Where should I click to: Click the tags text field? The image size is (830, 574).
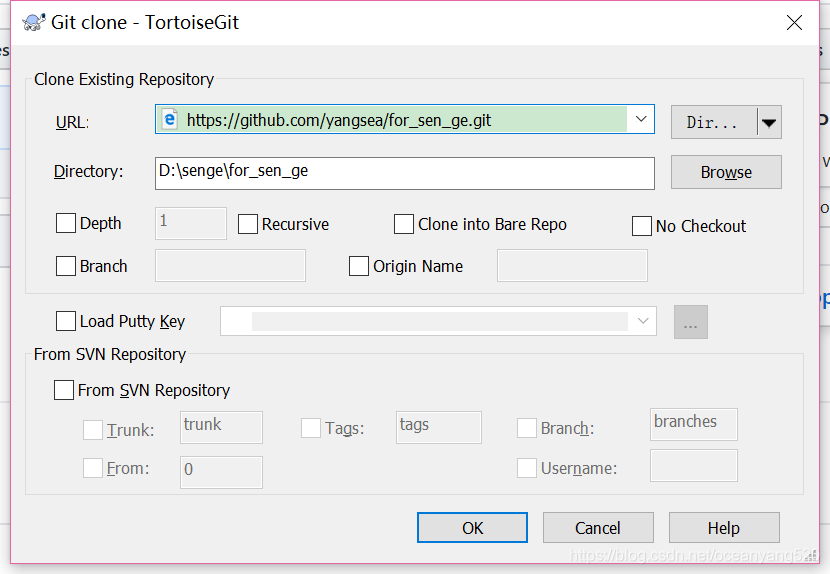[x=439, y=427]
